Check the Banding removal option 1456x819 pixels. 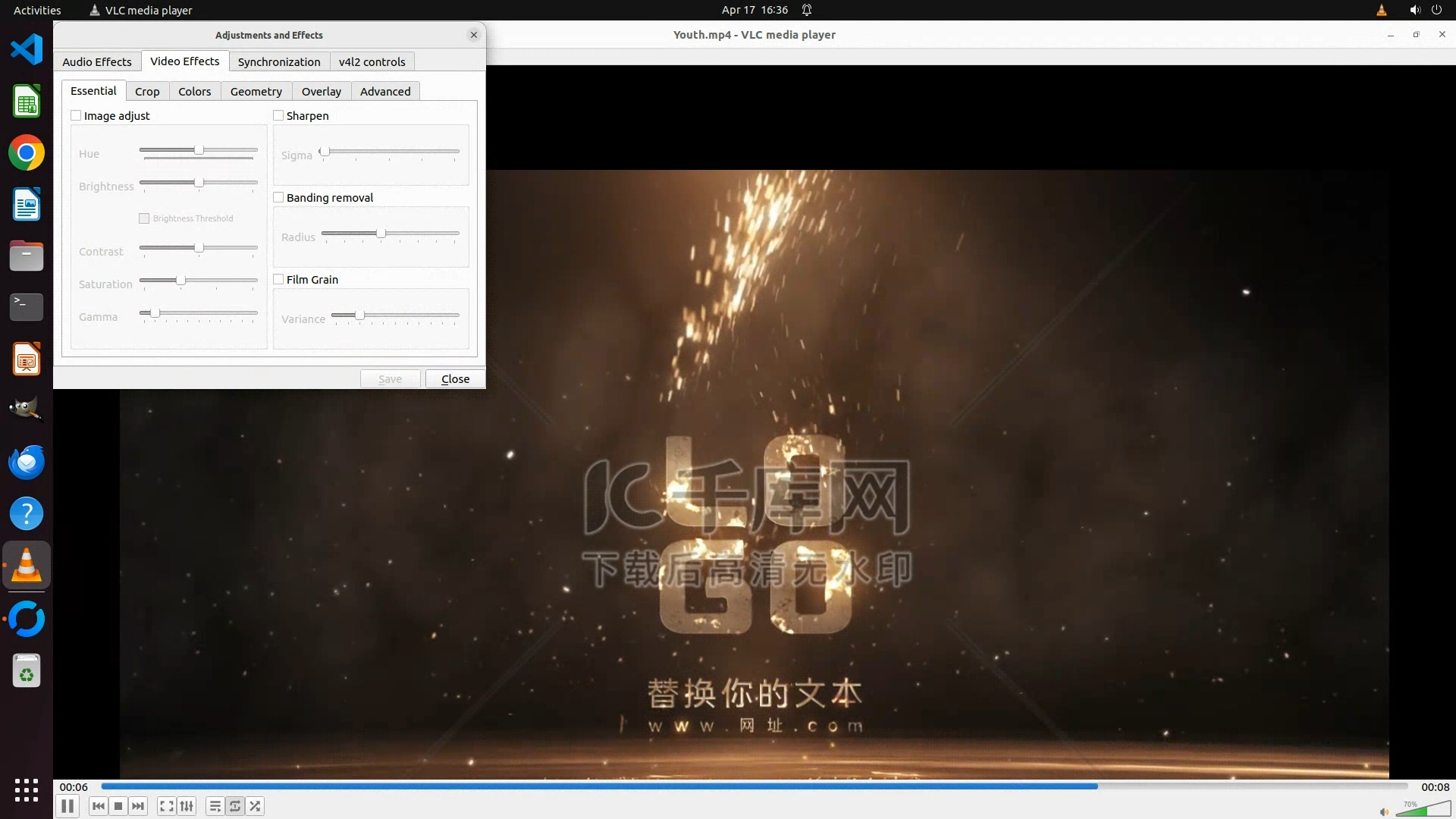(278, 197)
